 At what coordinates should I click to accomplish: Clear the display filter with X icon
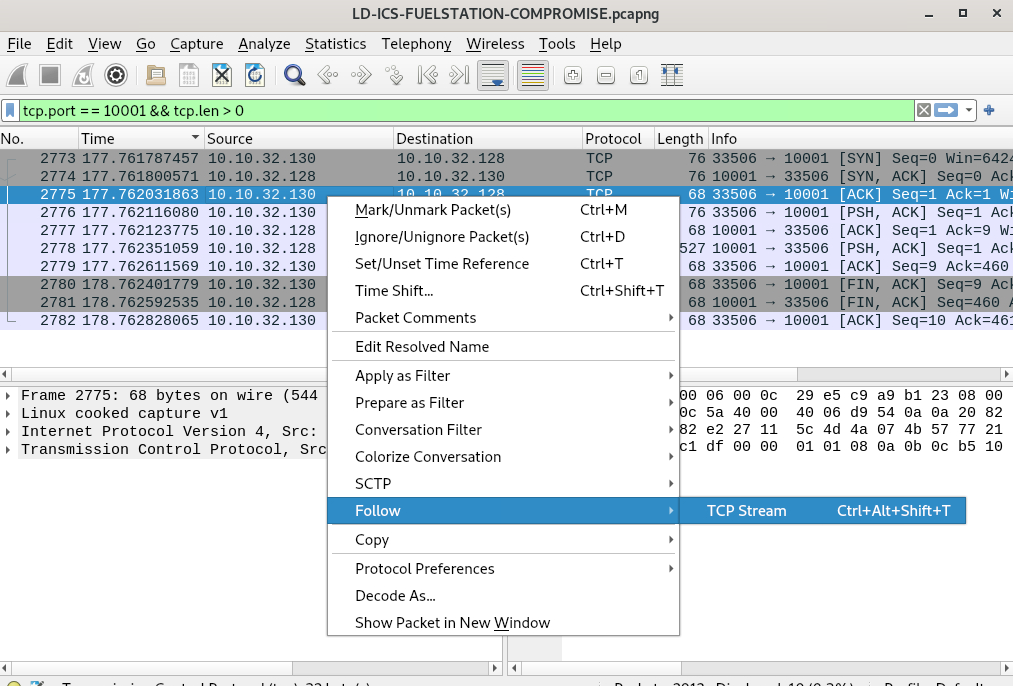click(924, 111)
